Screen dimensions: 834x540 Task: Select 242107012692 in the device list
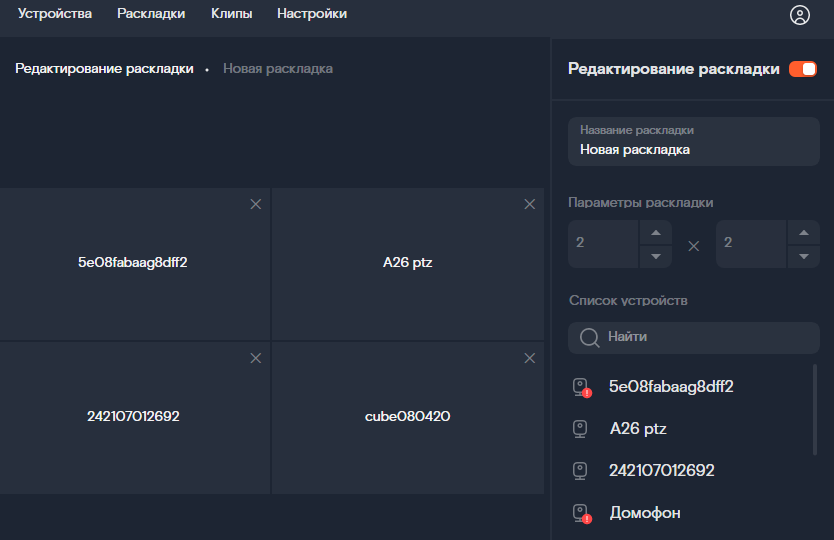coord(662,470)
